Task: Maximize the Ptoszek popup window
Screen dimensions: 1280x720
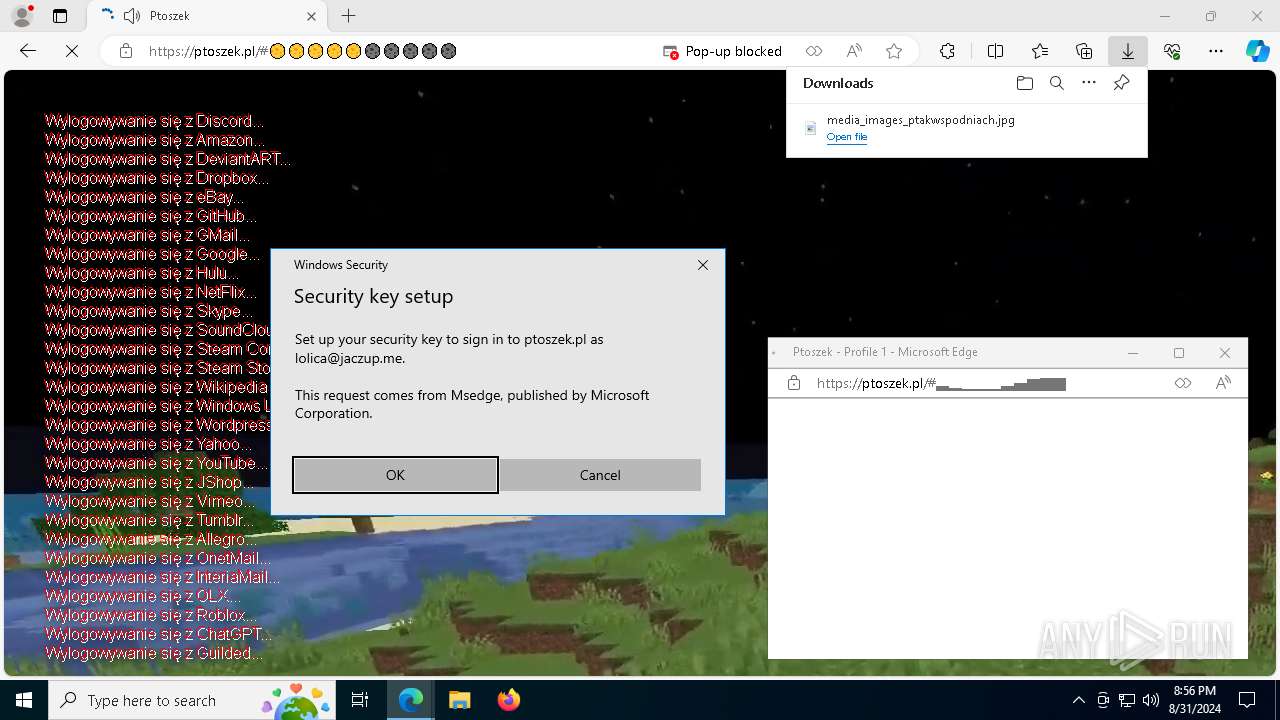Action: (x=1179, y=353)
